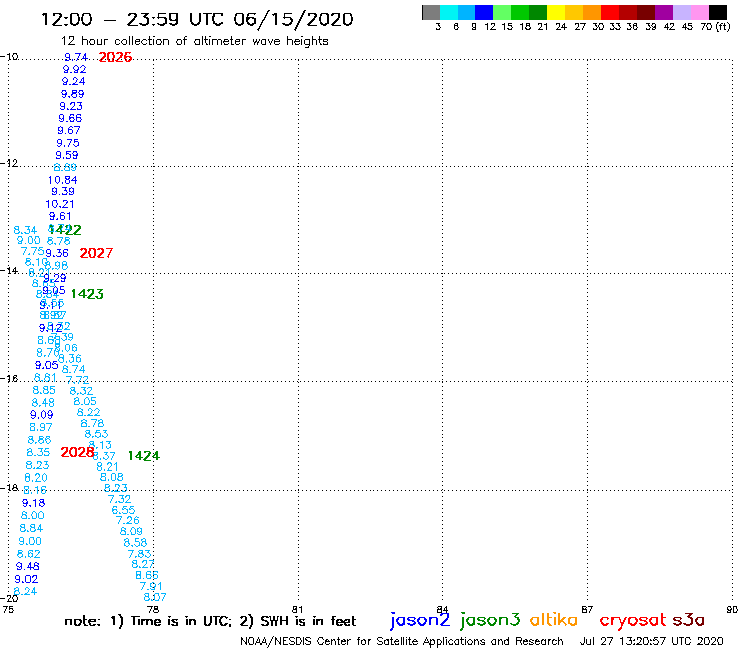Select the wave height reading 9.74
Screen dimensions: 740x650
pos(76,57)
